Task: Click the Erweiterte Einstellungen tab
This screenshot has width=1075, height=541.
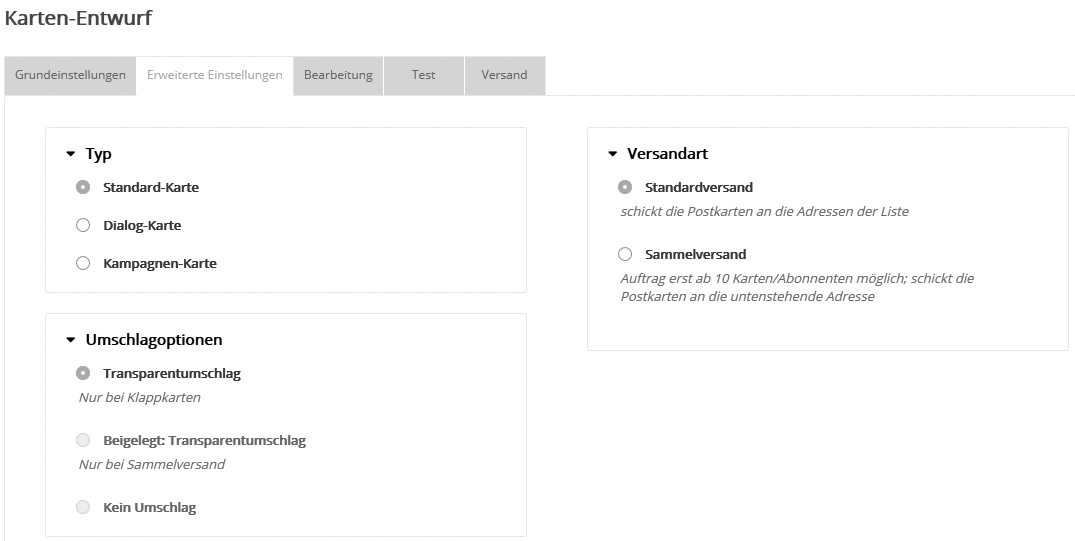Action: pos(214,76)
